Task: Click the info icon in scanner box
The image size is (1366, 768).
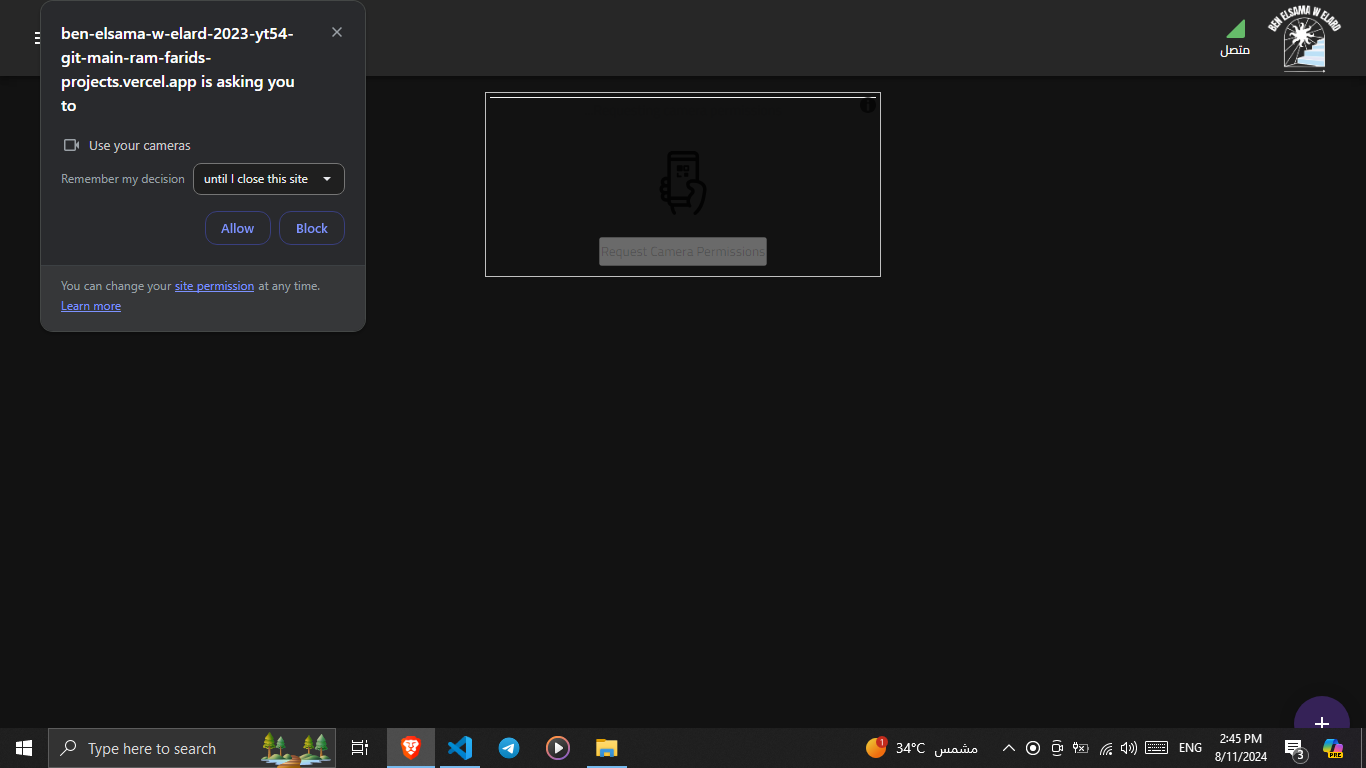Action: (868, 105)
